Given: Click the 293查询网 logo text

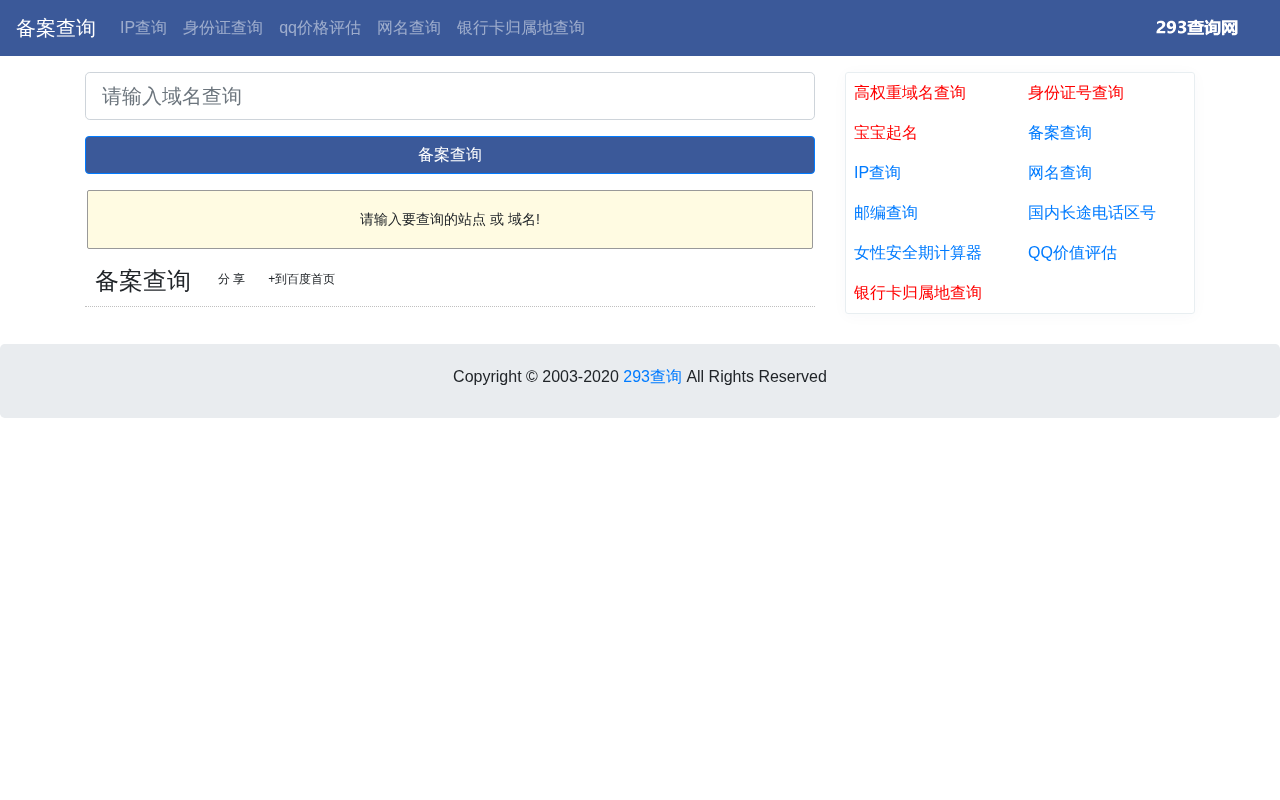Looking at the screenshot, I should tap(1197, 28).
